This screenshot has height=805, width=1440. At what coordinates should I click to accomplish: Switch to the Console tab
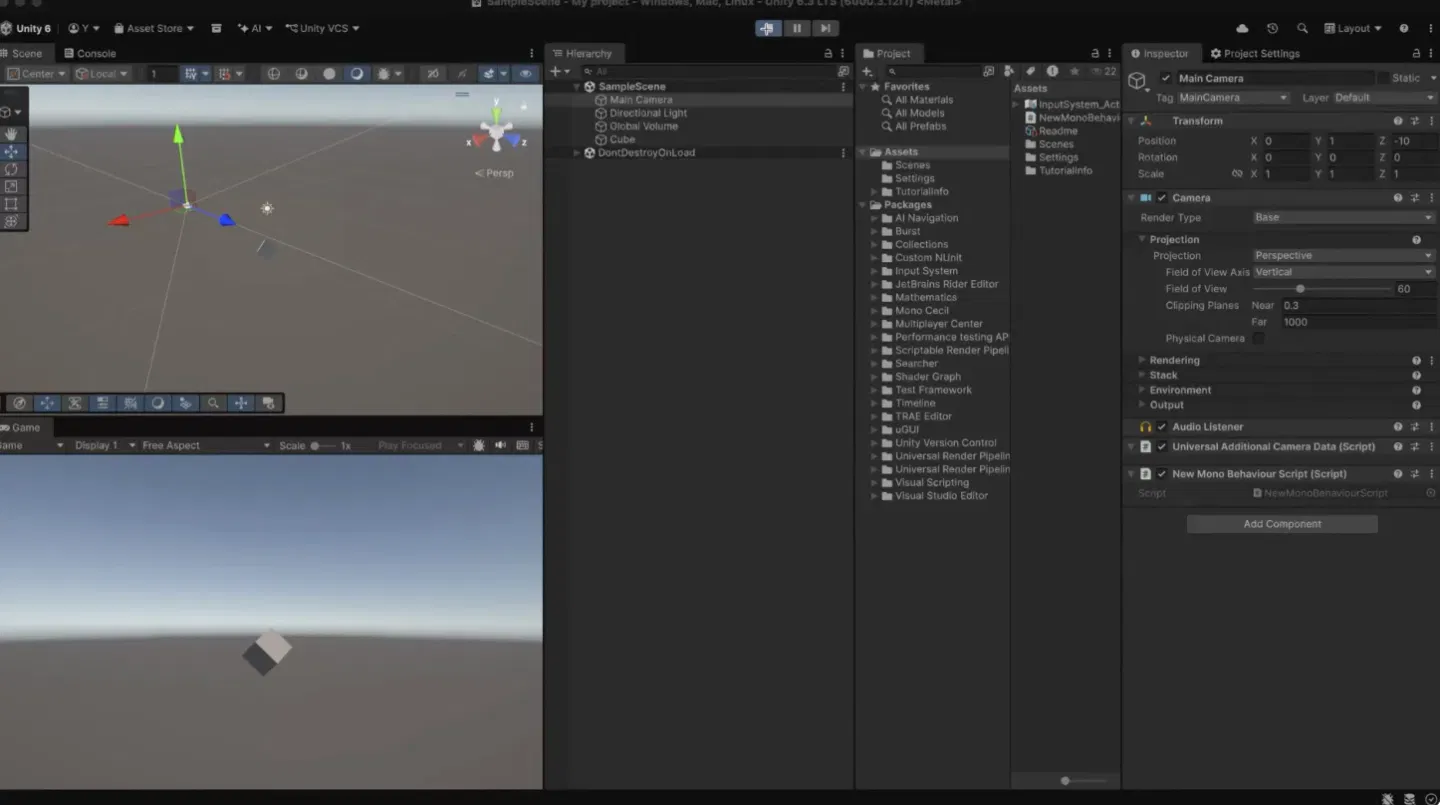pos(90,54)
